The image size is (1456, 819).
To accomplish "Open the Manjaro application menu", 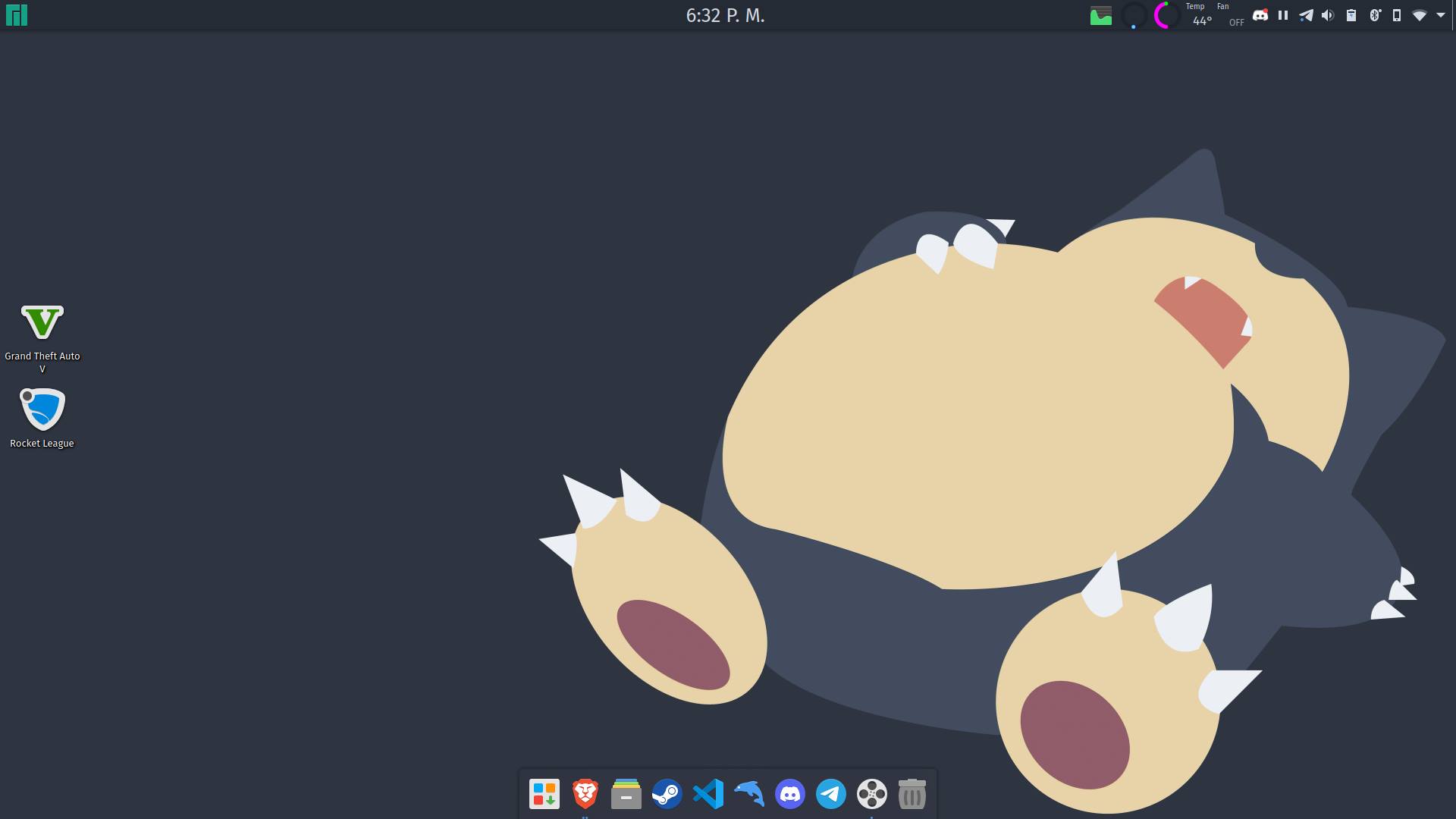I will 16,15.
